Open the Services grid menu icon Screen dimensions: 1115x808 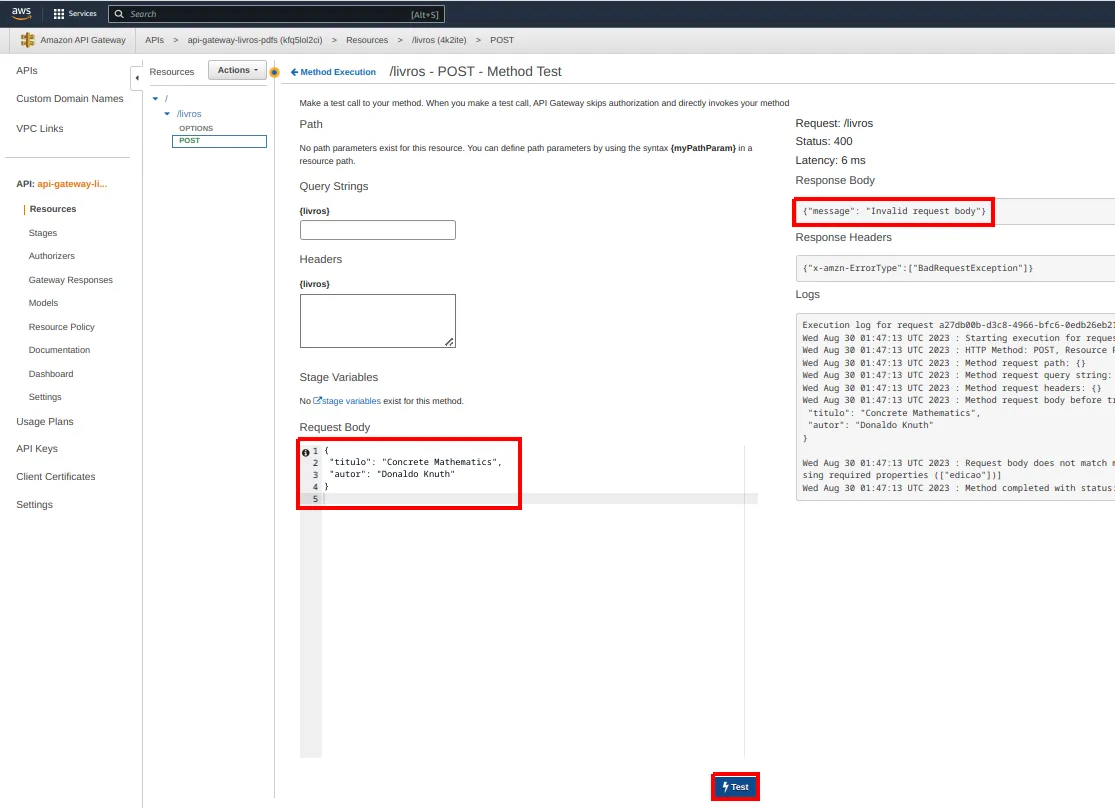[59, 14]
